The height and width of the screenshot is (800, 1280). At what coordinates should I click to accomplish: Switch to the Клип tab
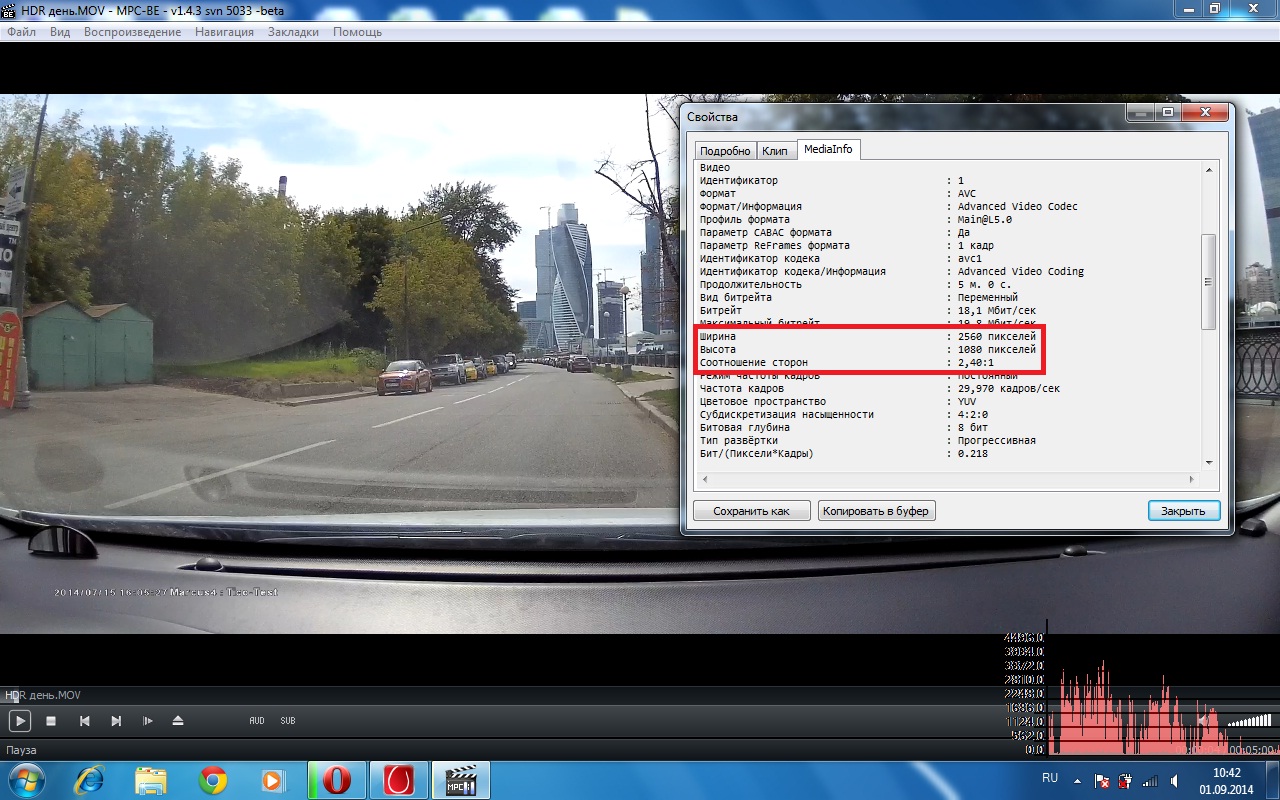(775, 151)
